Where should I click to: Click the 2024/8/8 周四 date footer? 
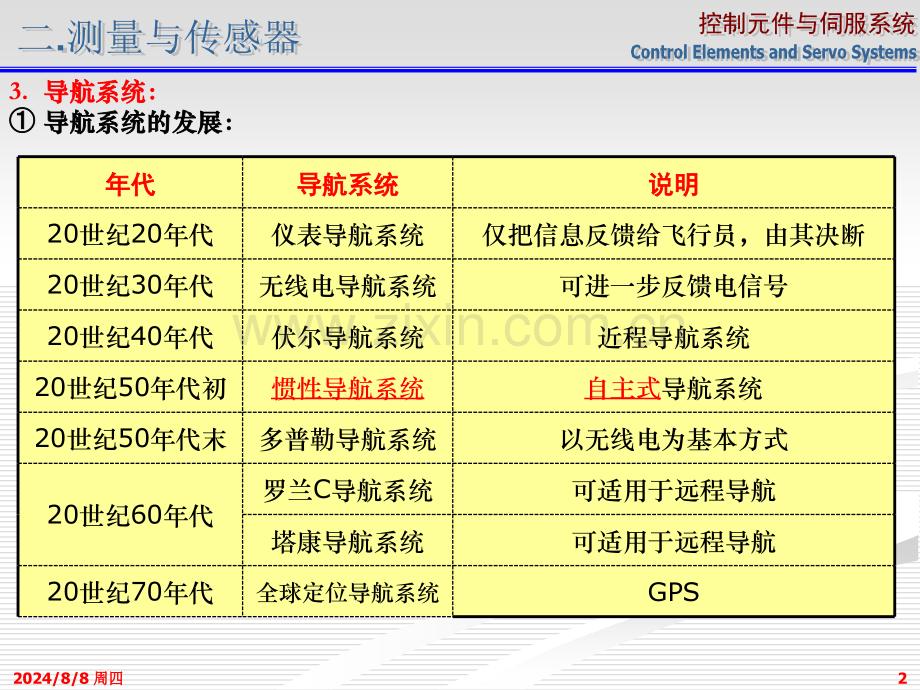tap(68, 678)
